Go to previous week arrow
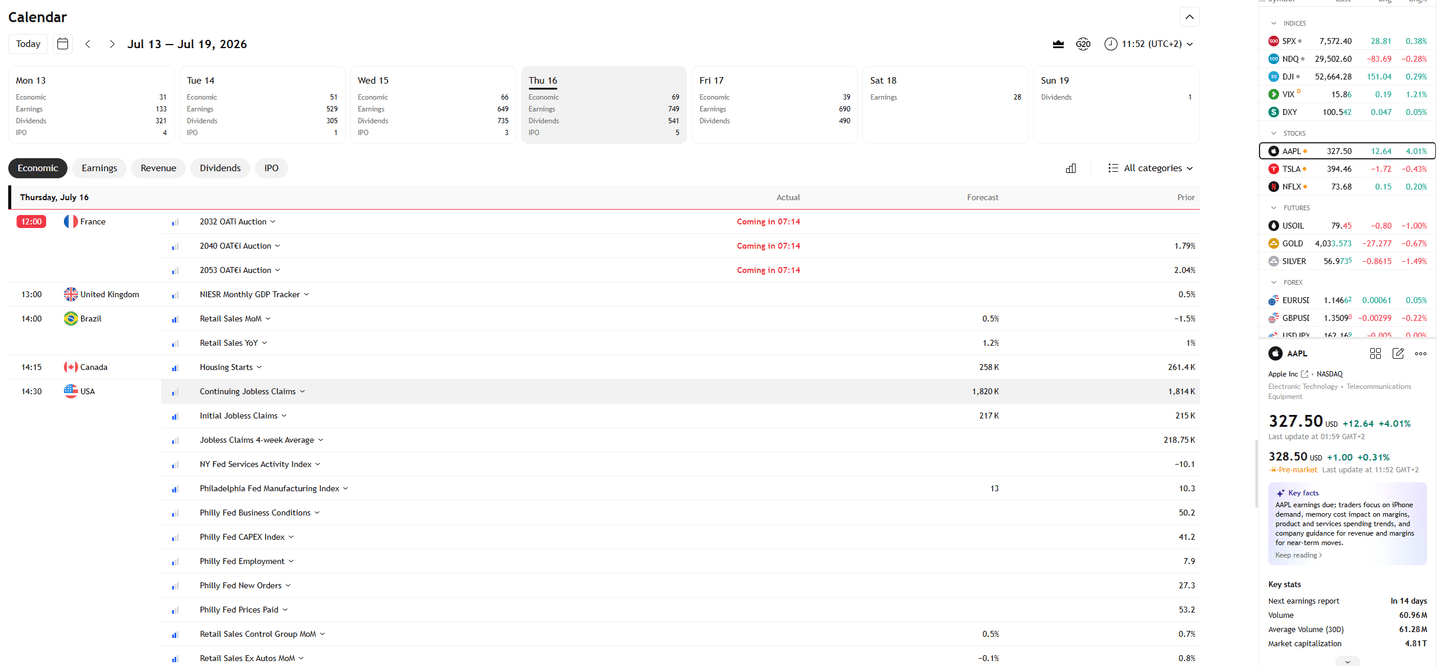 tap(88, 44)
